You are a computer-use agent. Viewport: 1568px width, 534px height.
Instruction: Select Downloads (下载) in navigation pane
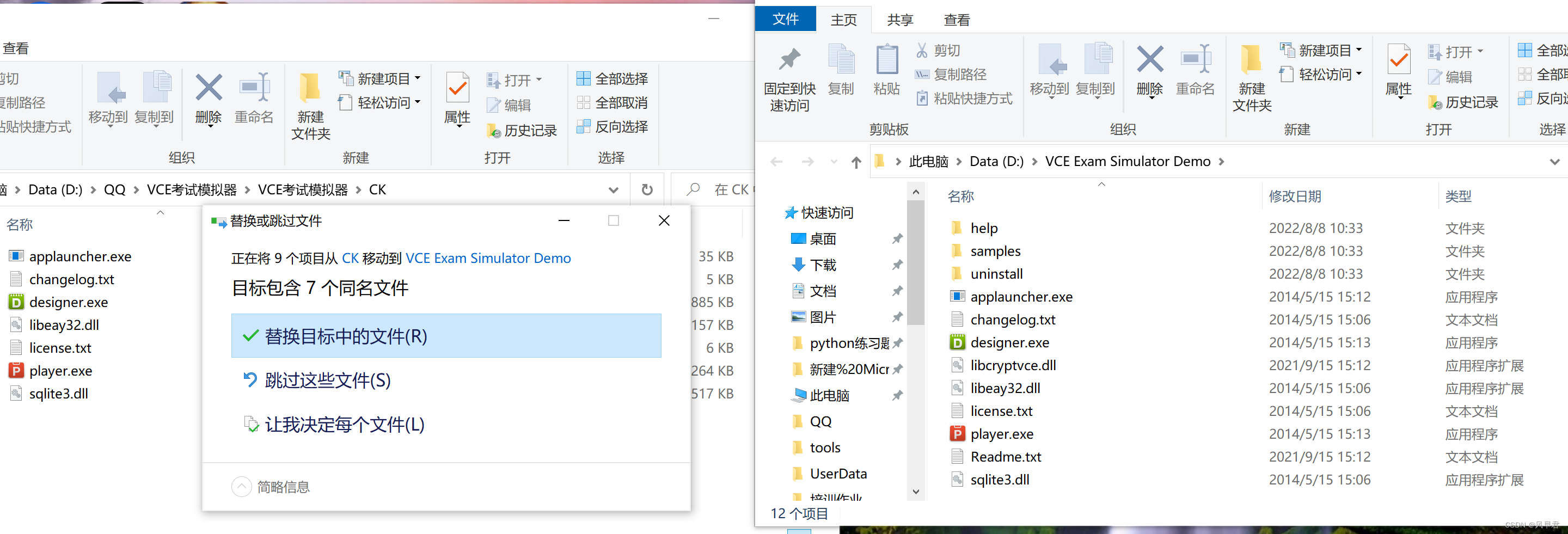tap(813, 265)
